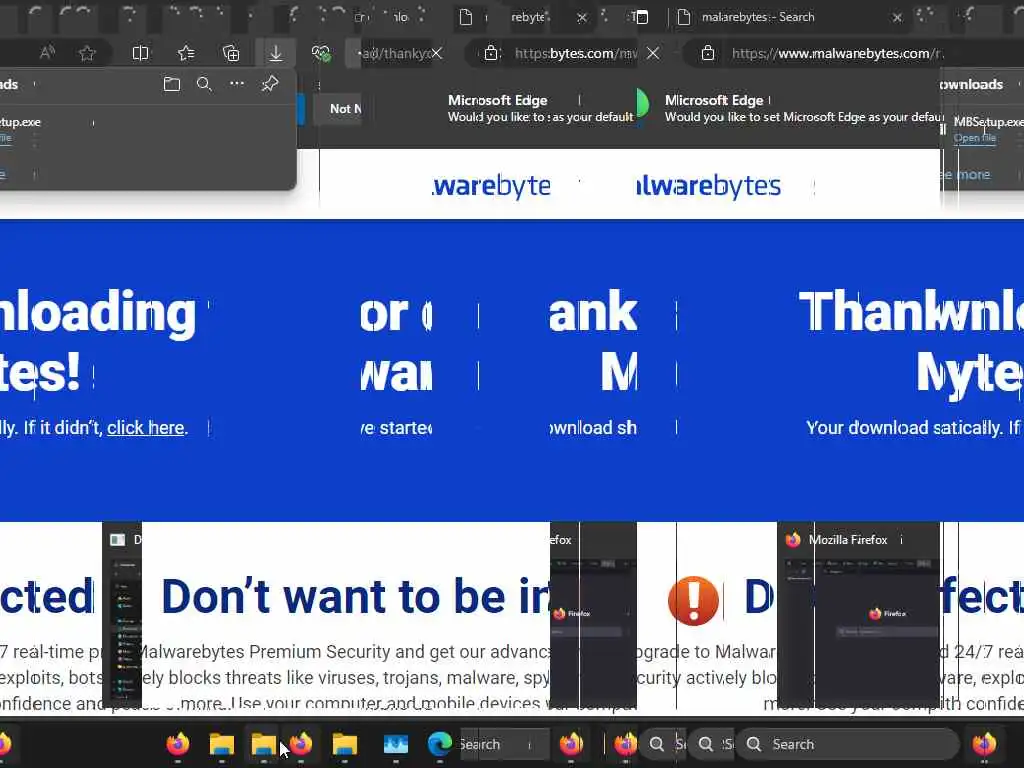Screen dimensions: 1024x768
Task: Close the 'malarebytes - Search' tab
Action: click(897, 18)
